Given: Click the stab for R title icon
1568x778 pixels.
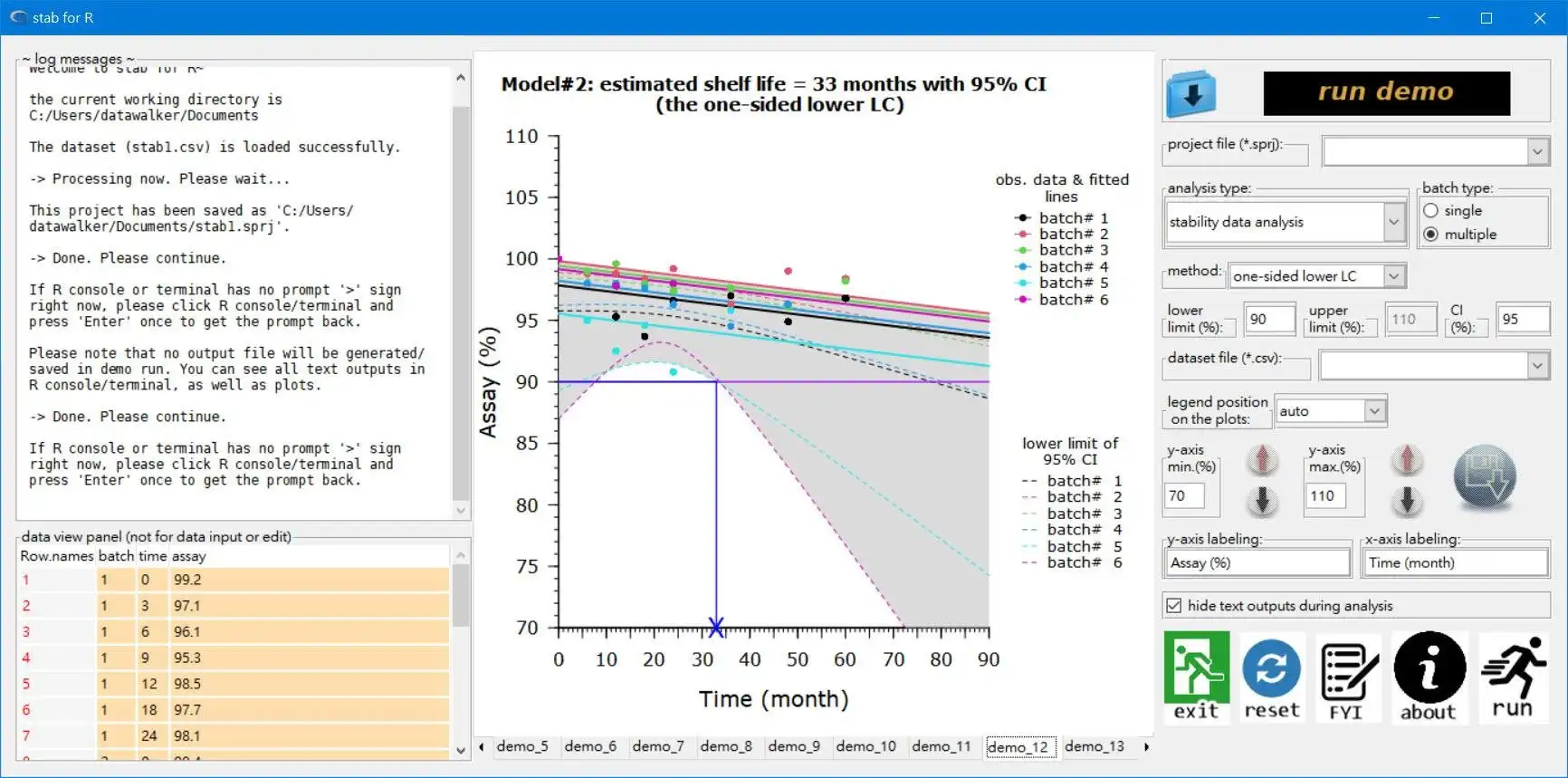Looking at the screenshot, I should 18,17.
